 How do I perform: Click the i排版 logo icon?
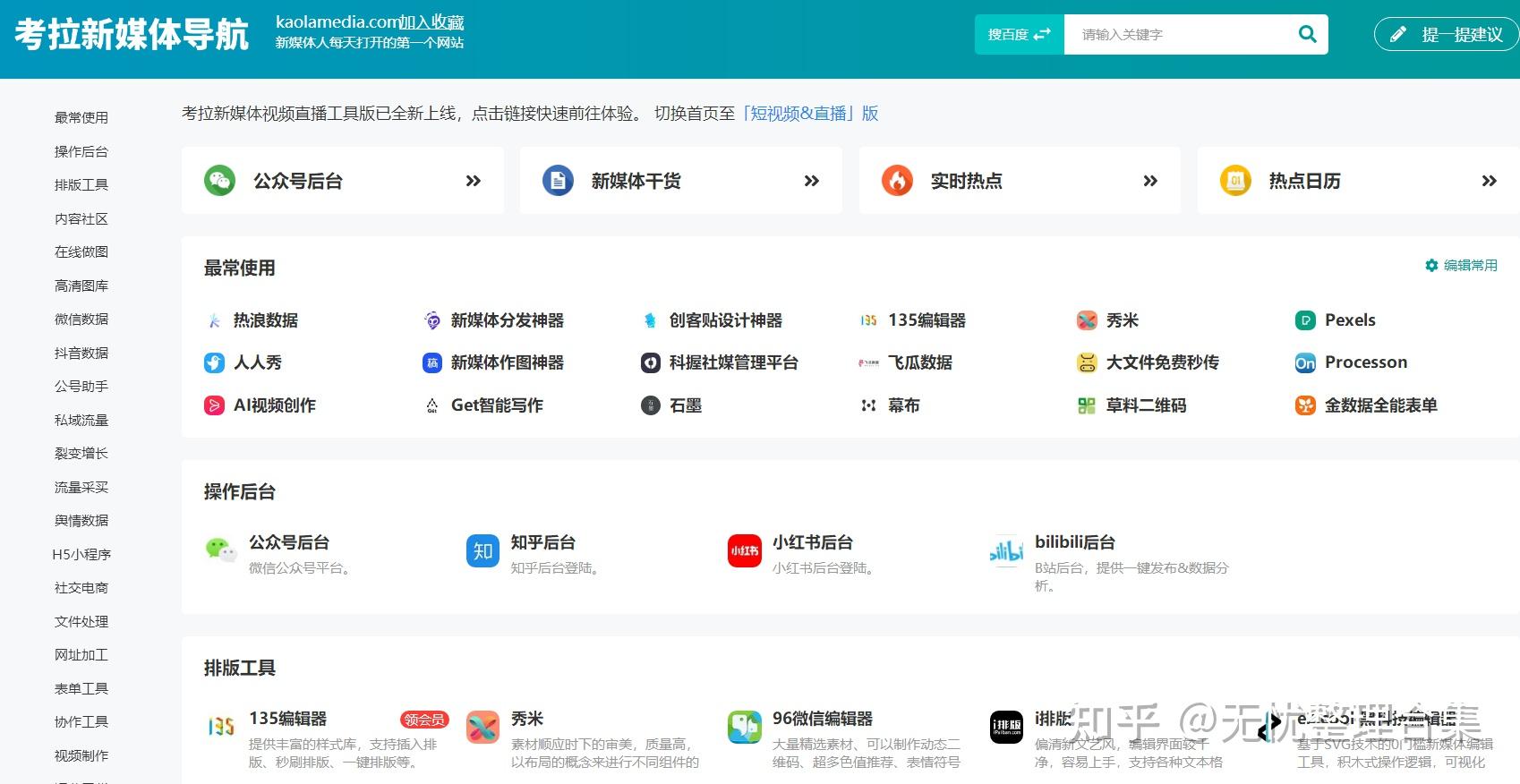(x=1007, y=728)
